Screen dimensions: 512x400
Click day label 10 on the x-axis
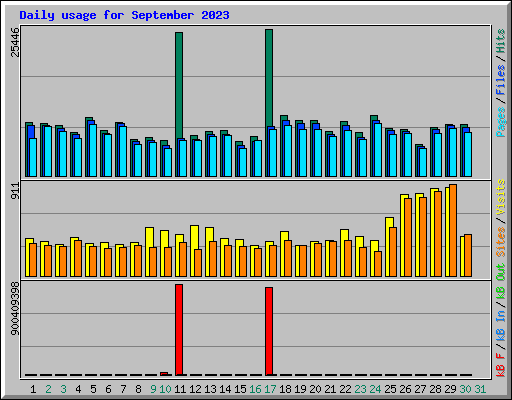[x=165, y=389]
